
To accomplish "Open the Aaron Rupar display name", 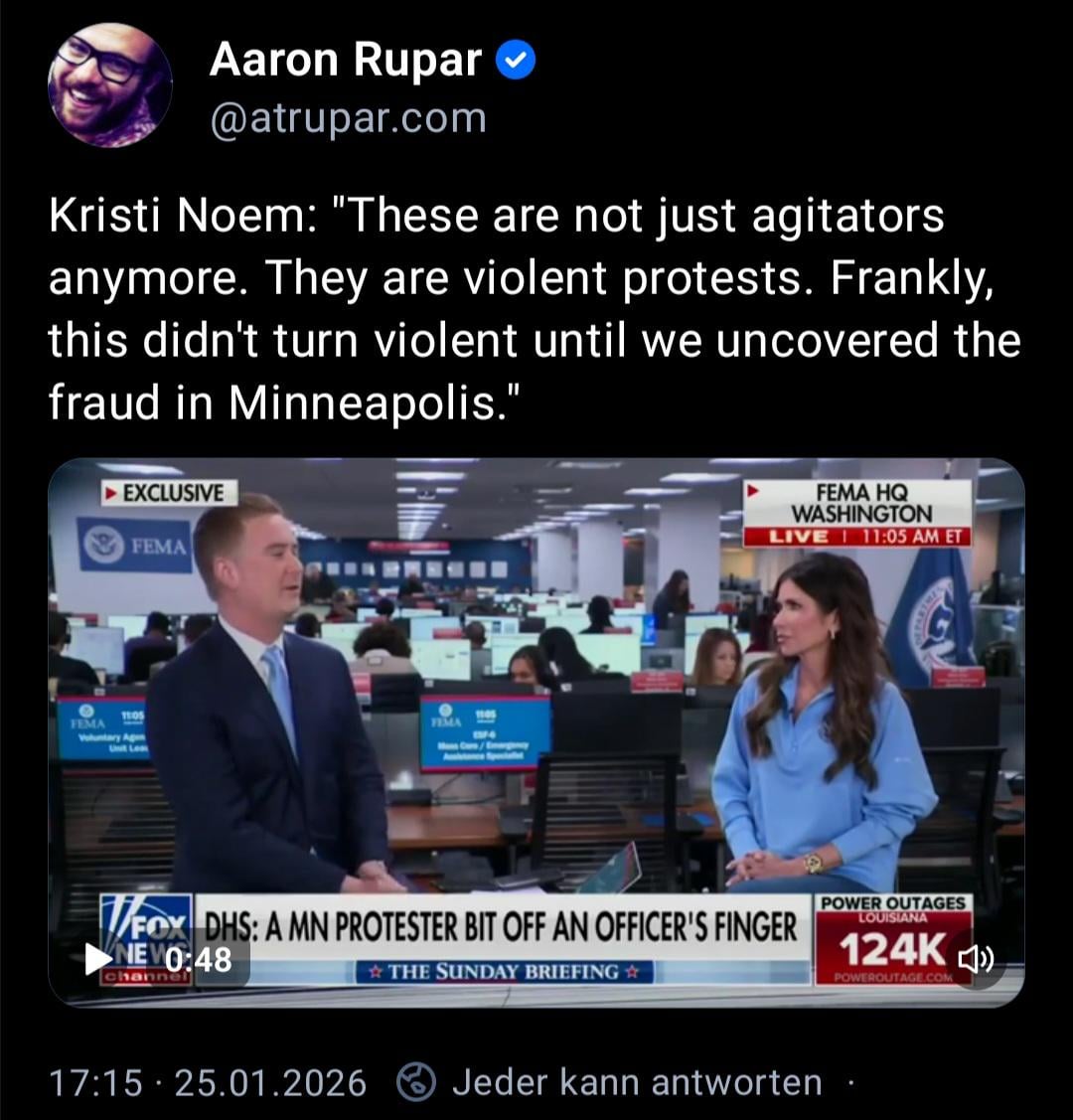I will (x=346, y=60).
